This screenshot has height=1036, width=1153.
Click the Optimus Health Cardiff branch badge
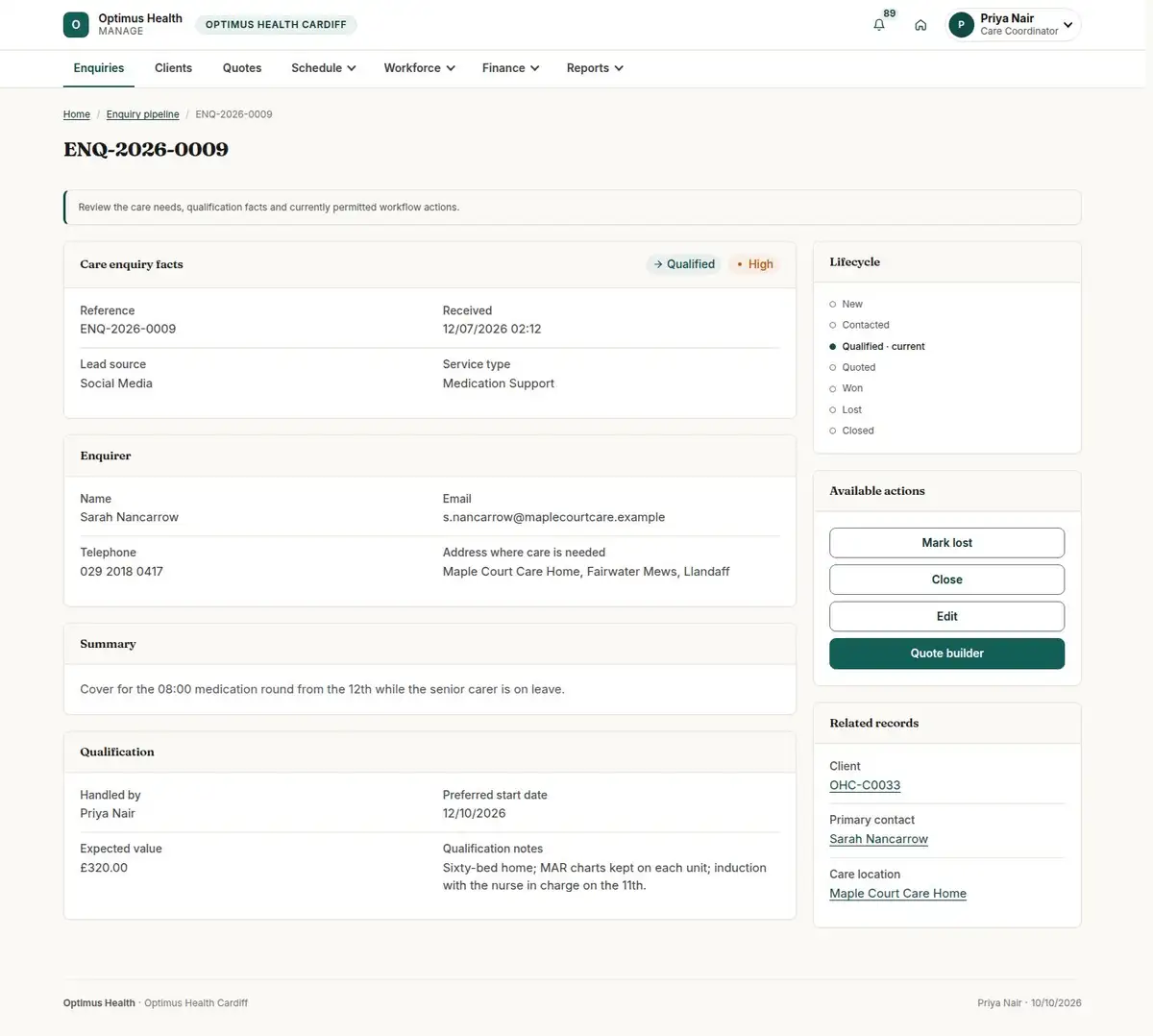276,25
